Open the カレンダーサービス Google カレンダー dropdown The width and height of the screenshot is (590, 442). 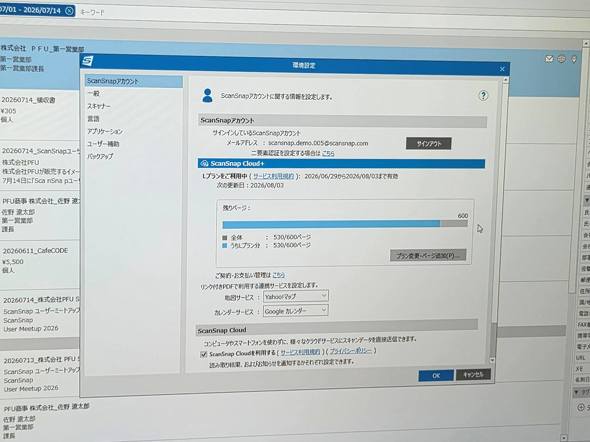[x=295, y=311]
